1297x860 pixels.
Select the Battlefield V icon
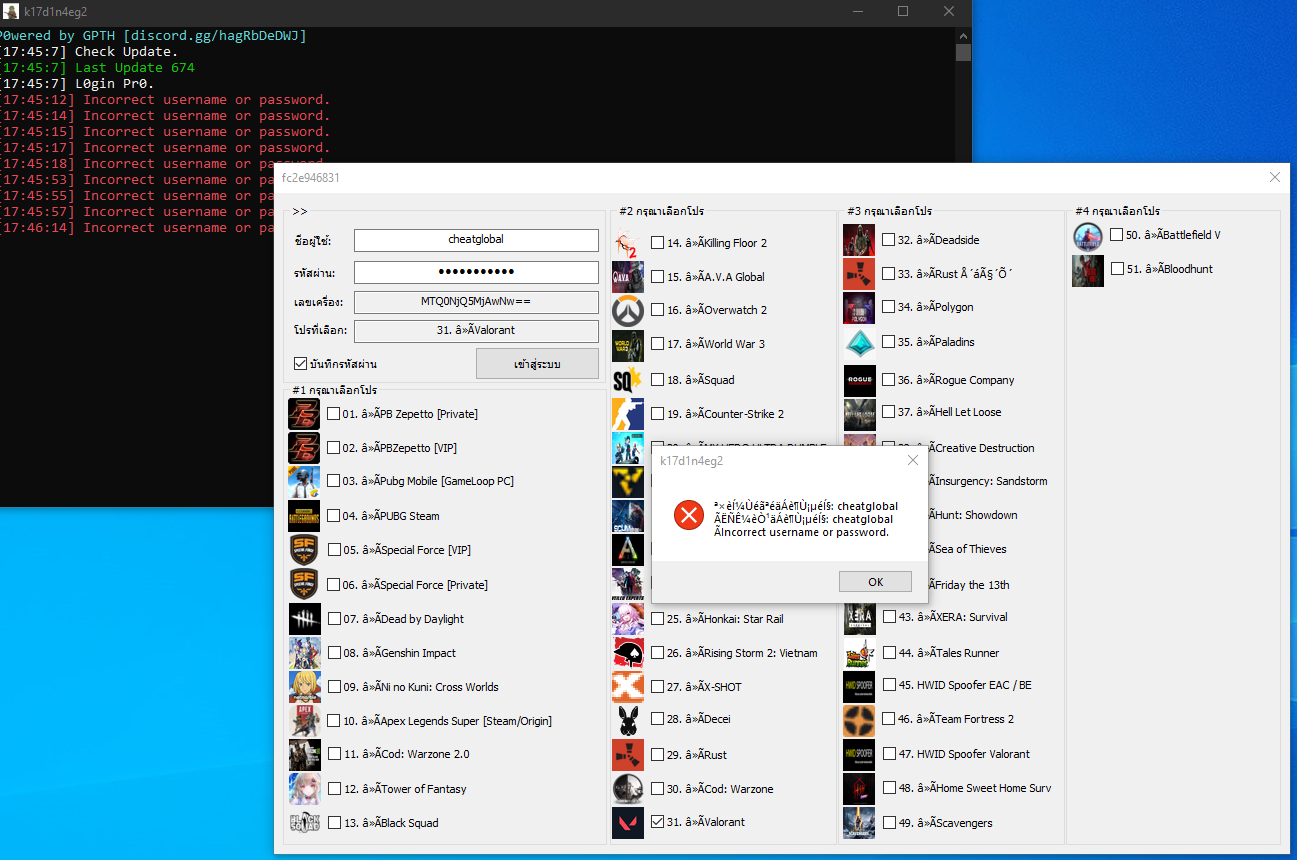coord(1088,236)
